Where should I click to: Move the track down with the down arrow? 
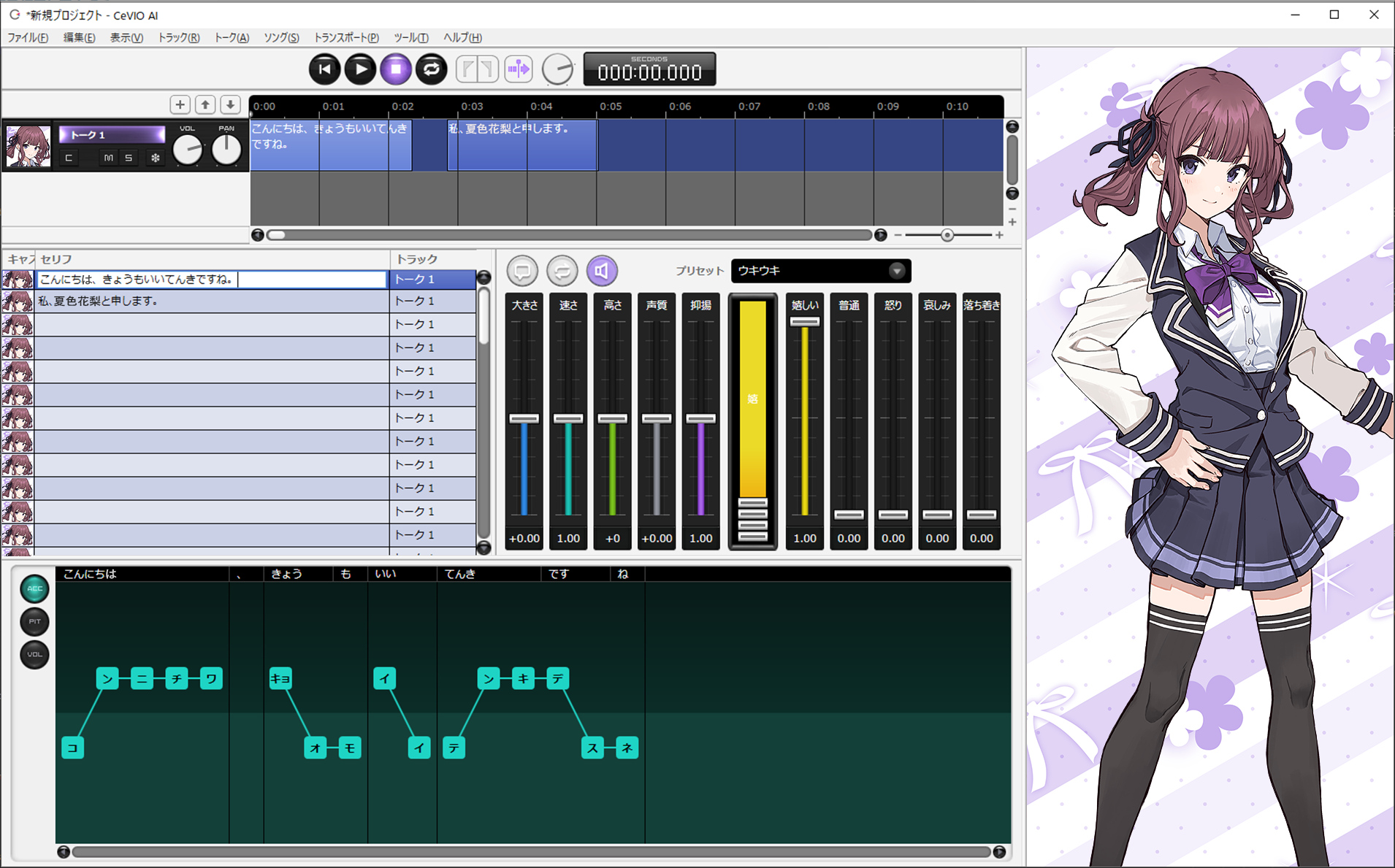coord(230,104)
